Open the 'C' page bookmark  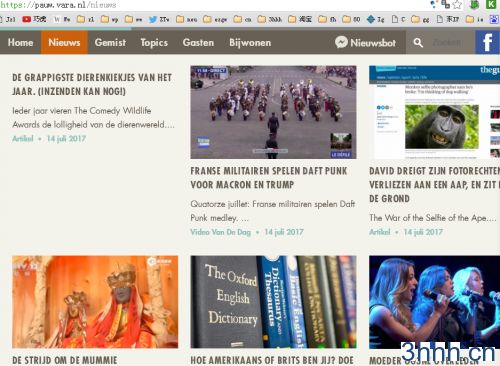point(398,19)
